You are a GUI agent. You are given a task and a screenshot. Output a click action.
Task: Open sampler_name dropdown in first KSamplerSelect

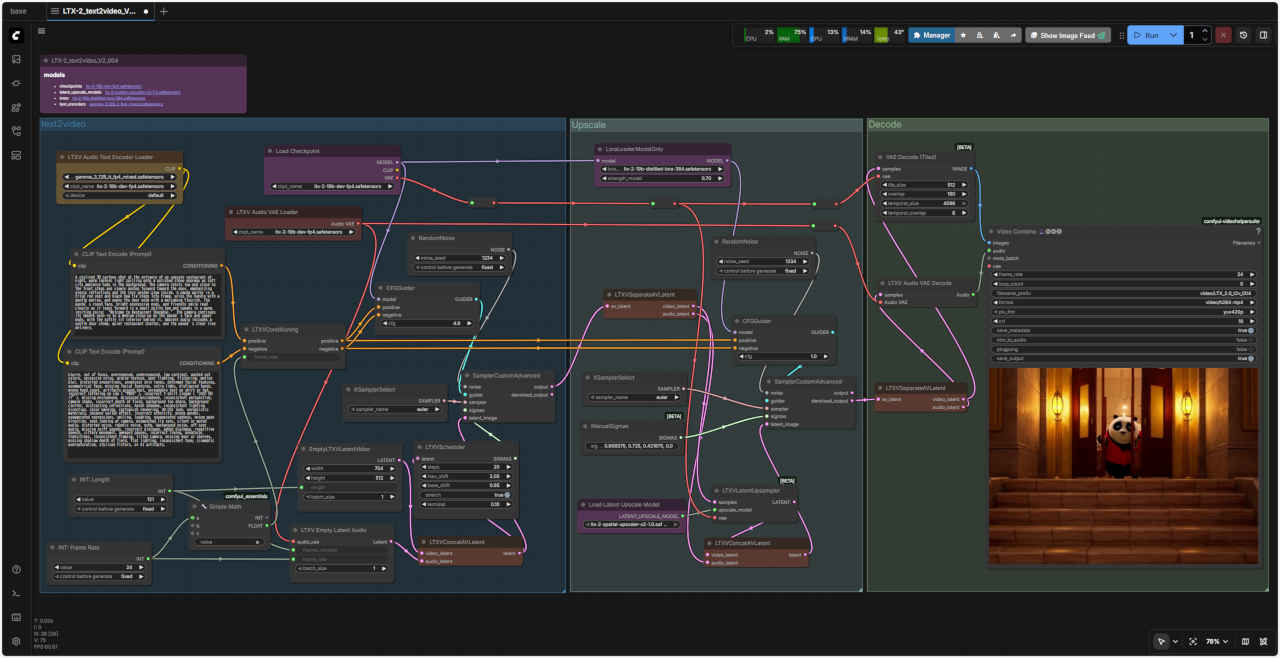(x=395, y=409)
